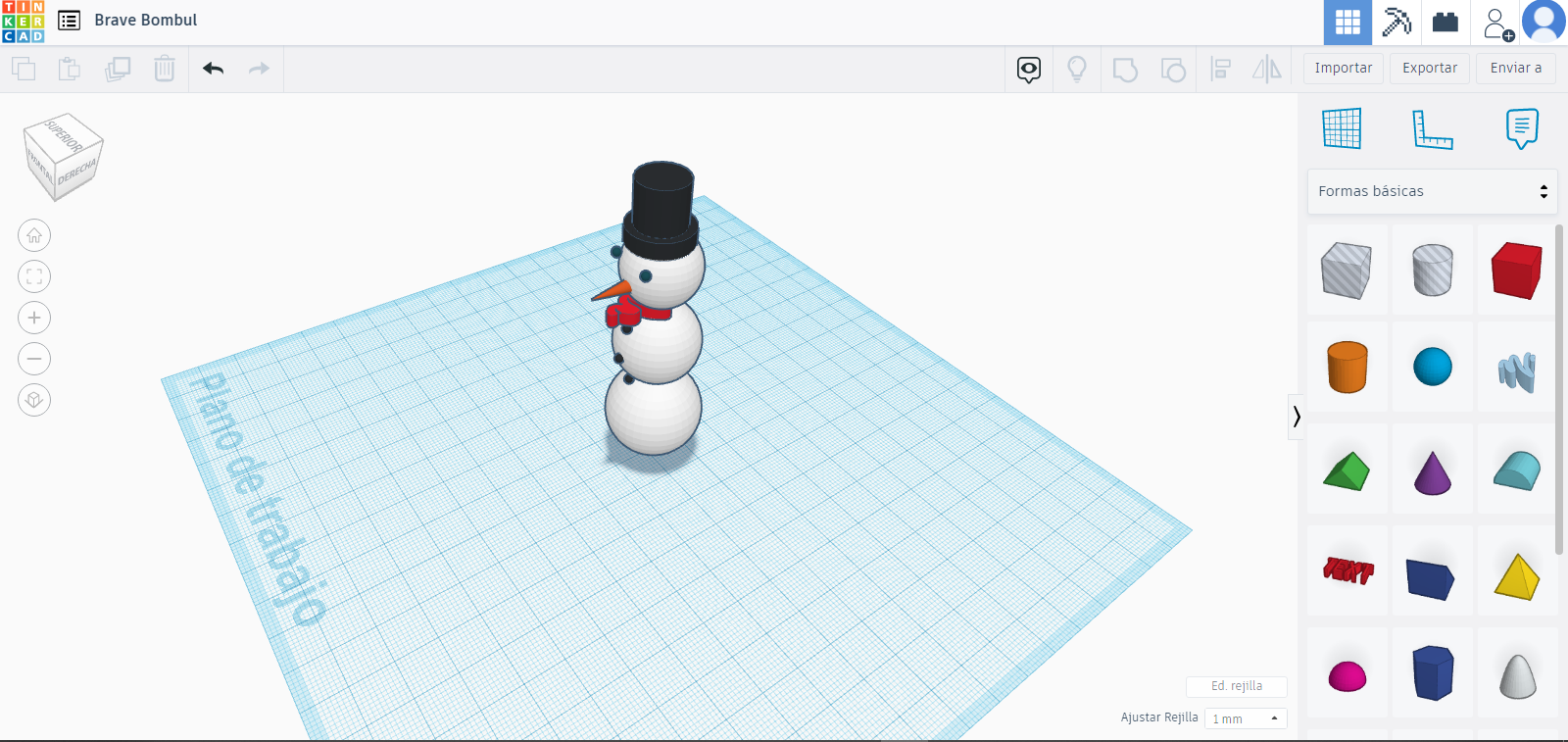
Task: Select the magenta half sphere shape
Action: pos(1347,675)
